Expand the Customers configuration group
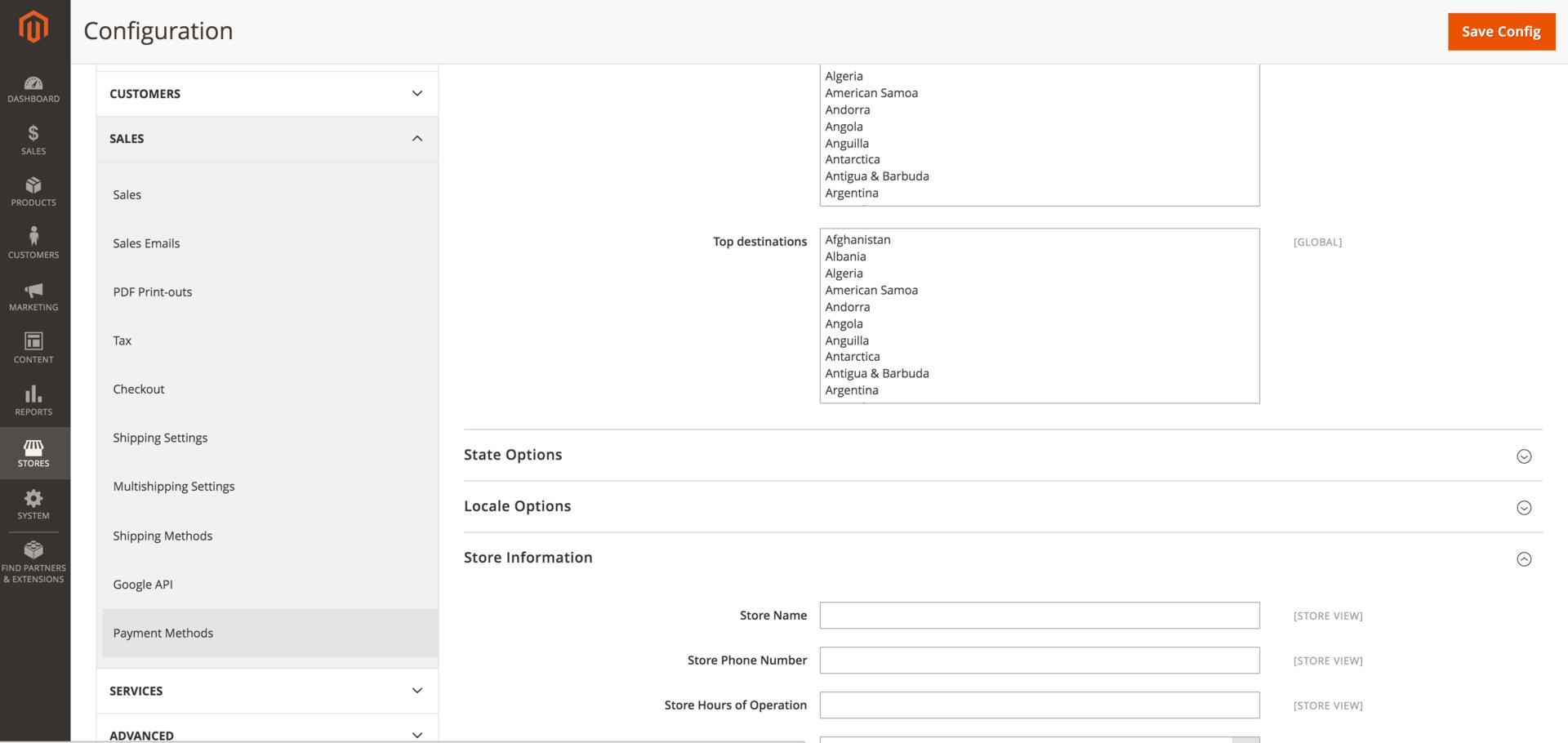Screen dimensions: 1568x743 (x=267, y=94)
